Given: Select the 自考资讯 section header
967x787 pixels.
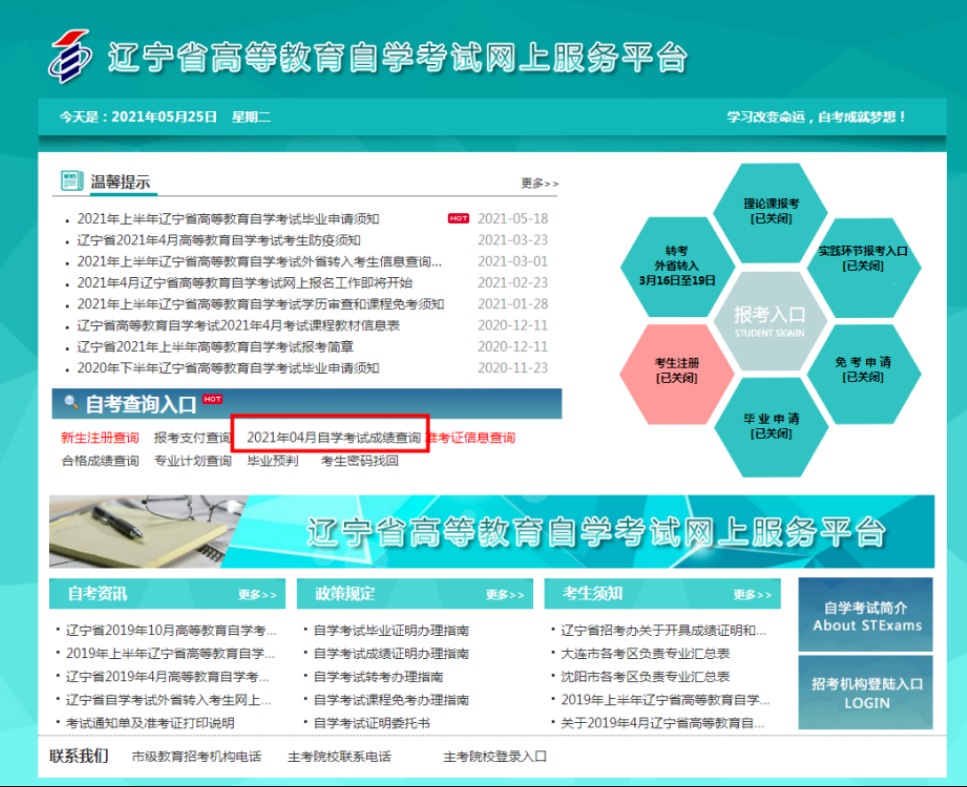Looking at the screenshot, I should 167,593.
